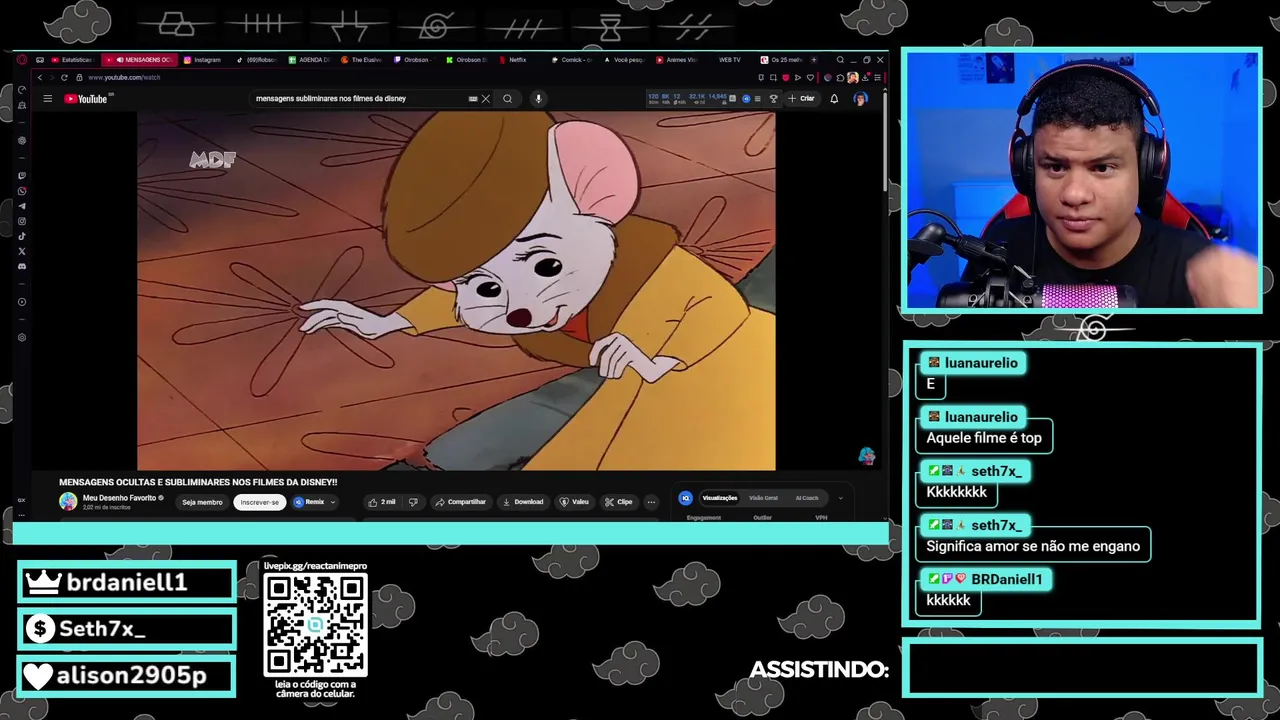
Task: Open channel avatar Meu Desenho Favorito
Action: click(68, 502)
